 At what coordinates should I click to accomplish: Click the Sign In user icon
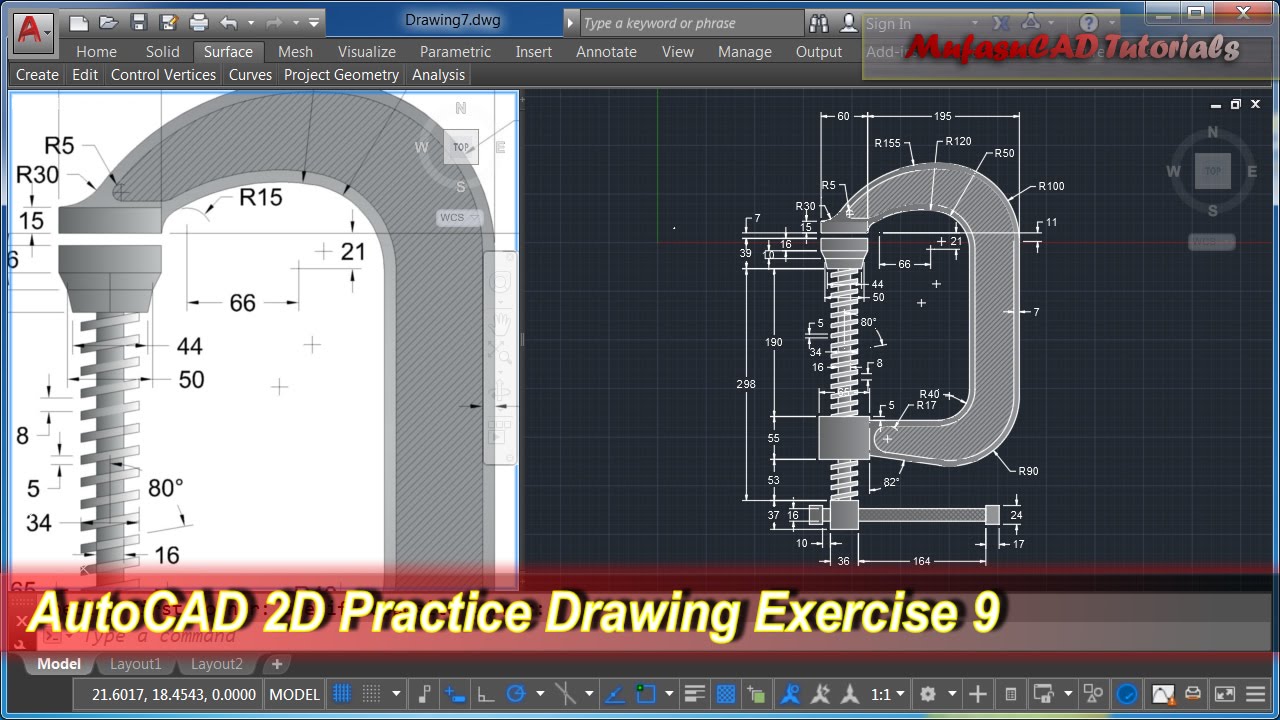849,23
